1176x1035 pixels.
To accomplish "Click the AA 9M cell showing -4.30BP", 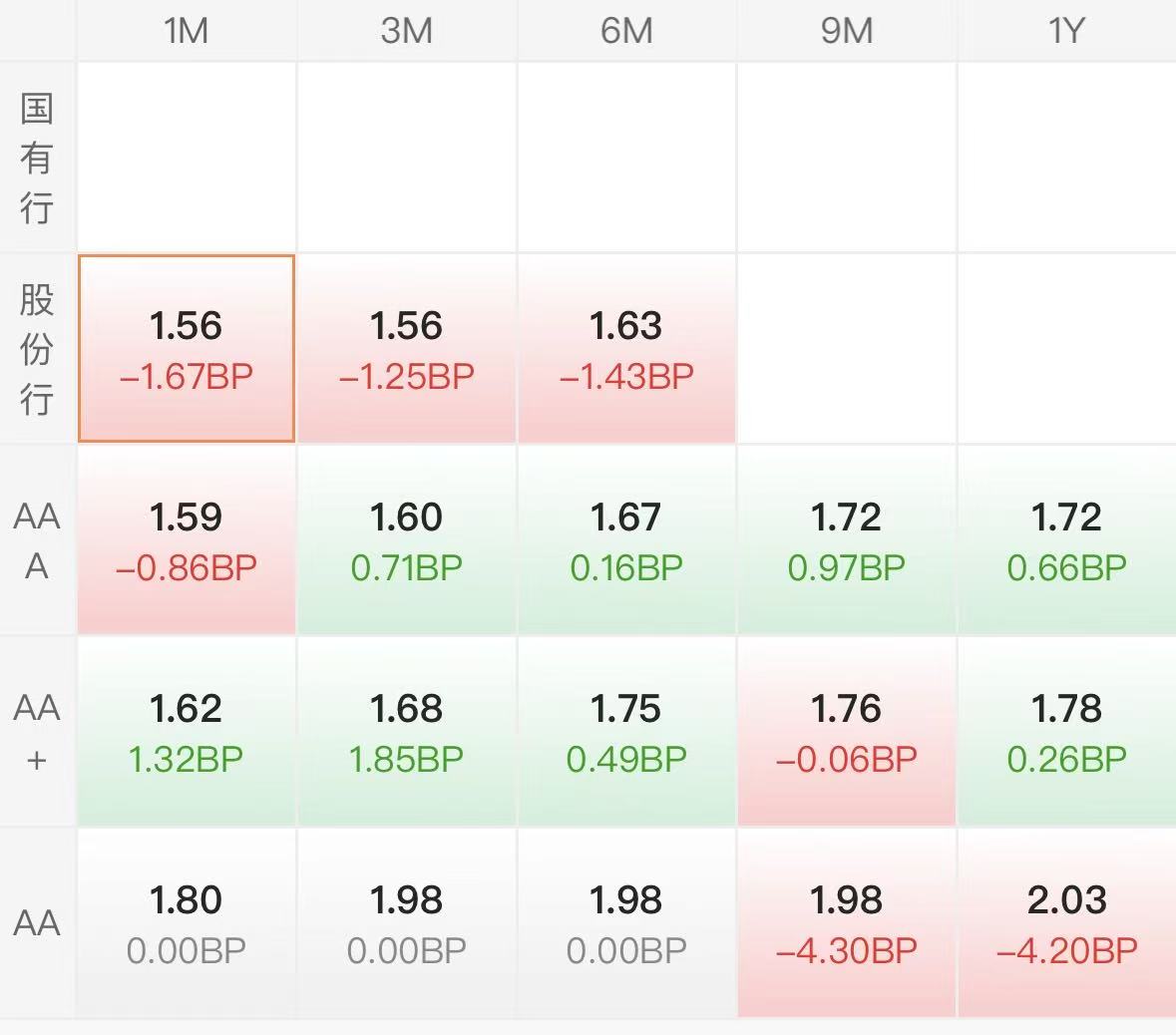I will (847, 923).
